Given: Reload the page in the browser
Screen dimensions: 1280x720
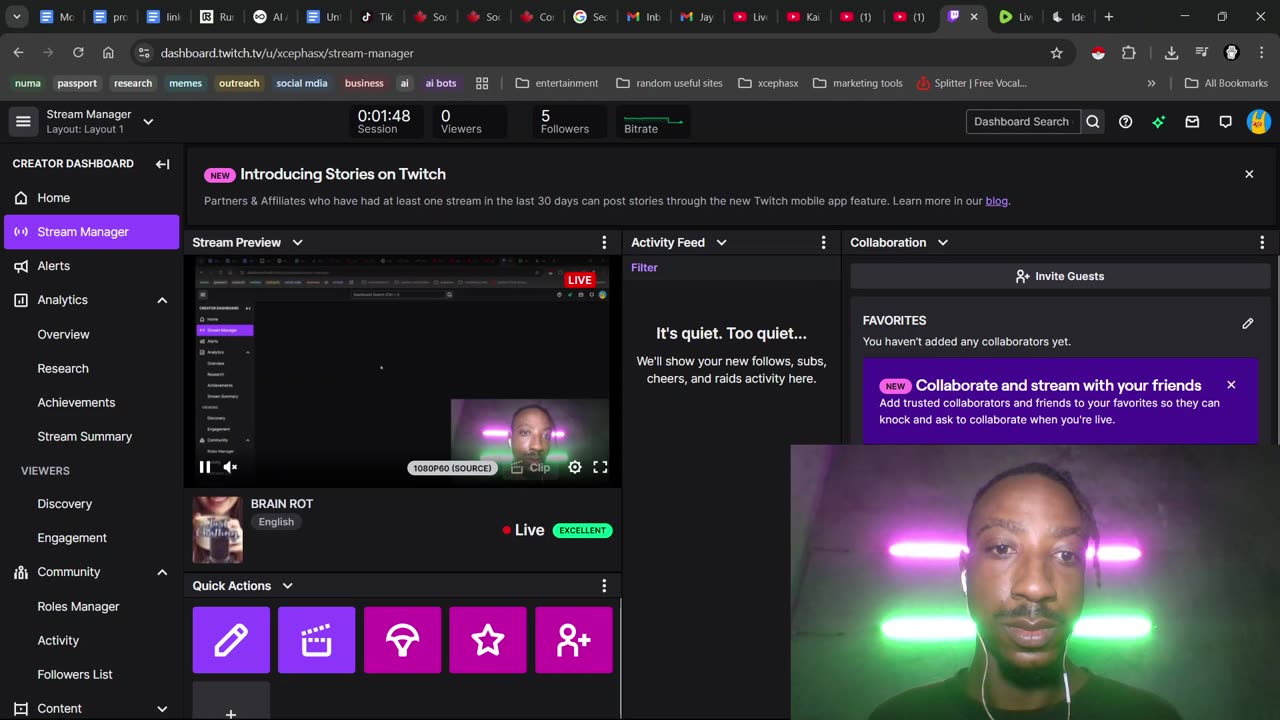Looking at the screenshot, I should tap(78, 53).
